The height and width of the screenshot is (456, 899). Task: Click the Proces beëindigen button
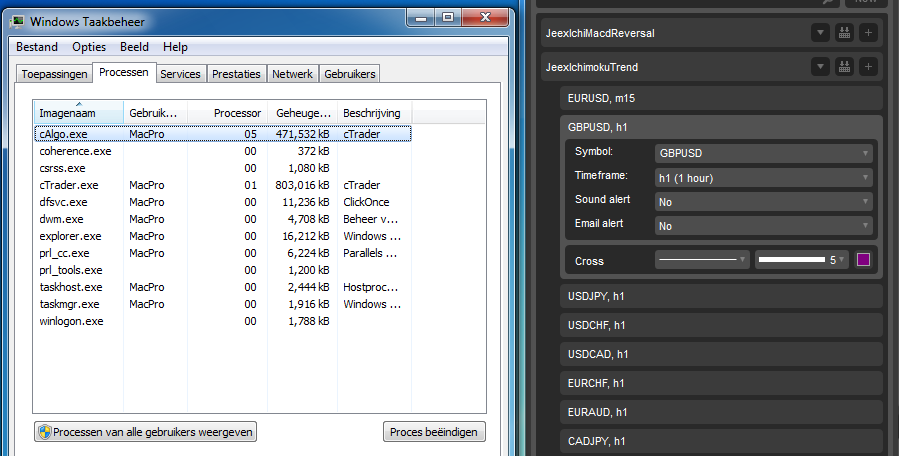(434, 432)
